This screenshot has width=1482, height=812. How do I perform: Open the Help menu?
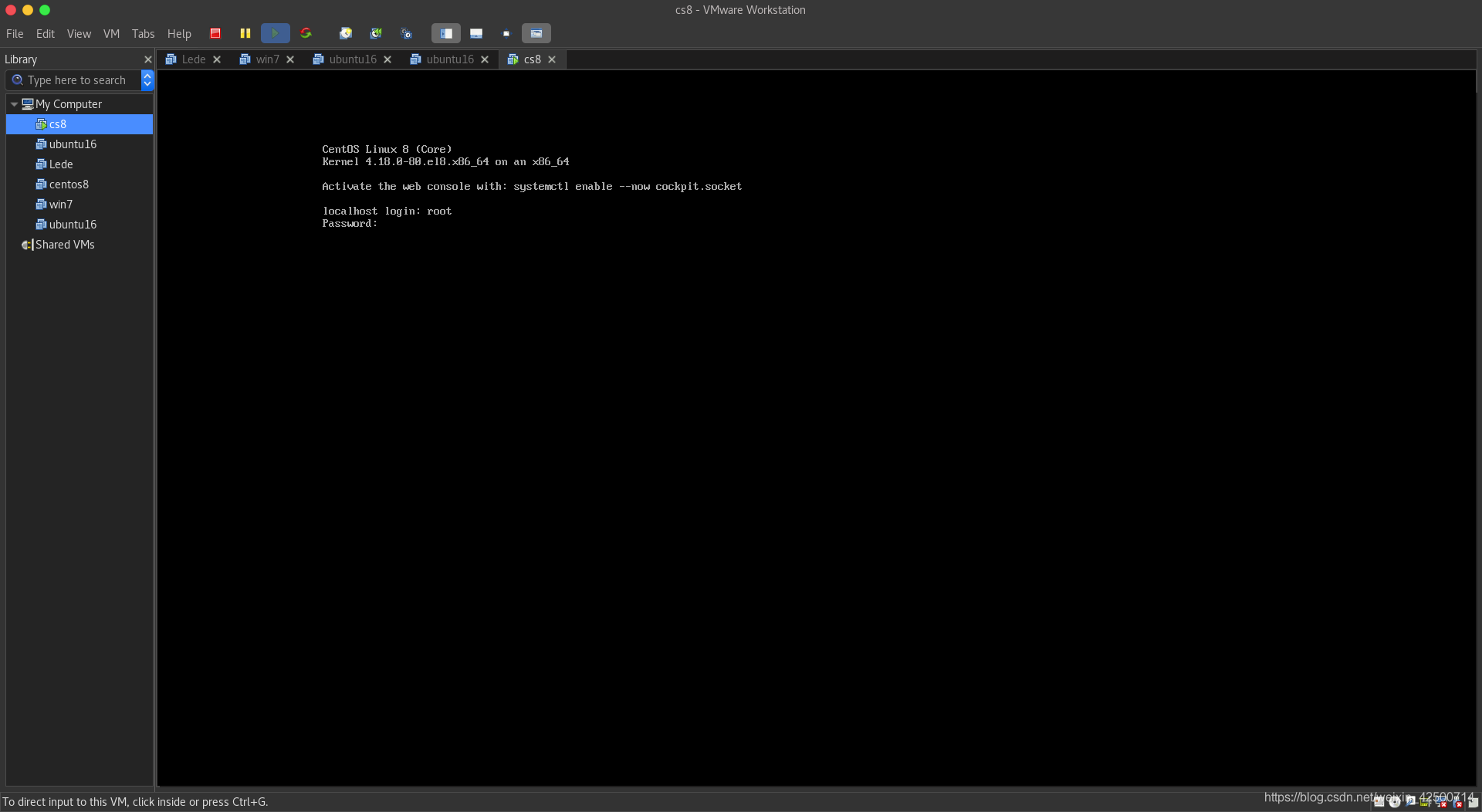point(179,34)
